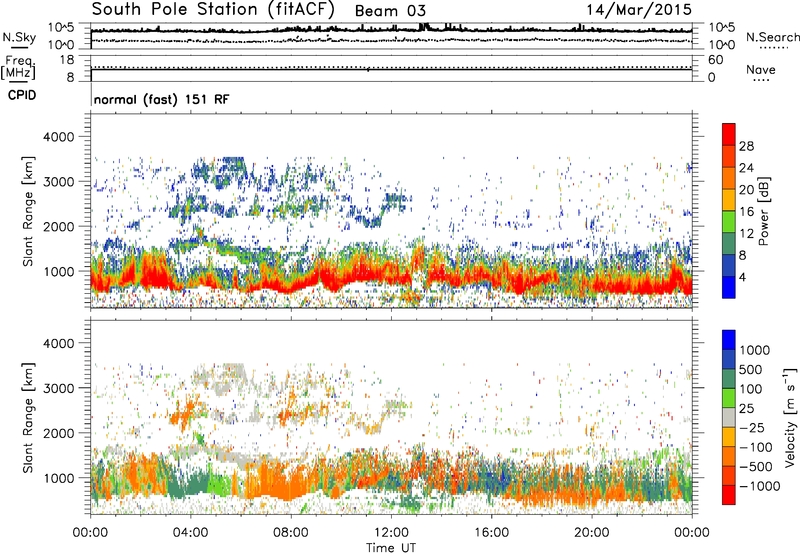Image resolution: width=800 pixels, height=554 pixels.
Task: Click the blue top segment of velocity colorbar
Action: [729, 340]
